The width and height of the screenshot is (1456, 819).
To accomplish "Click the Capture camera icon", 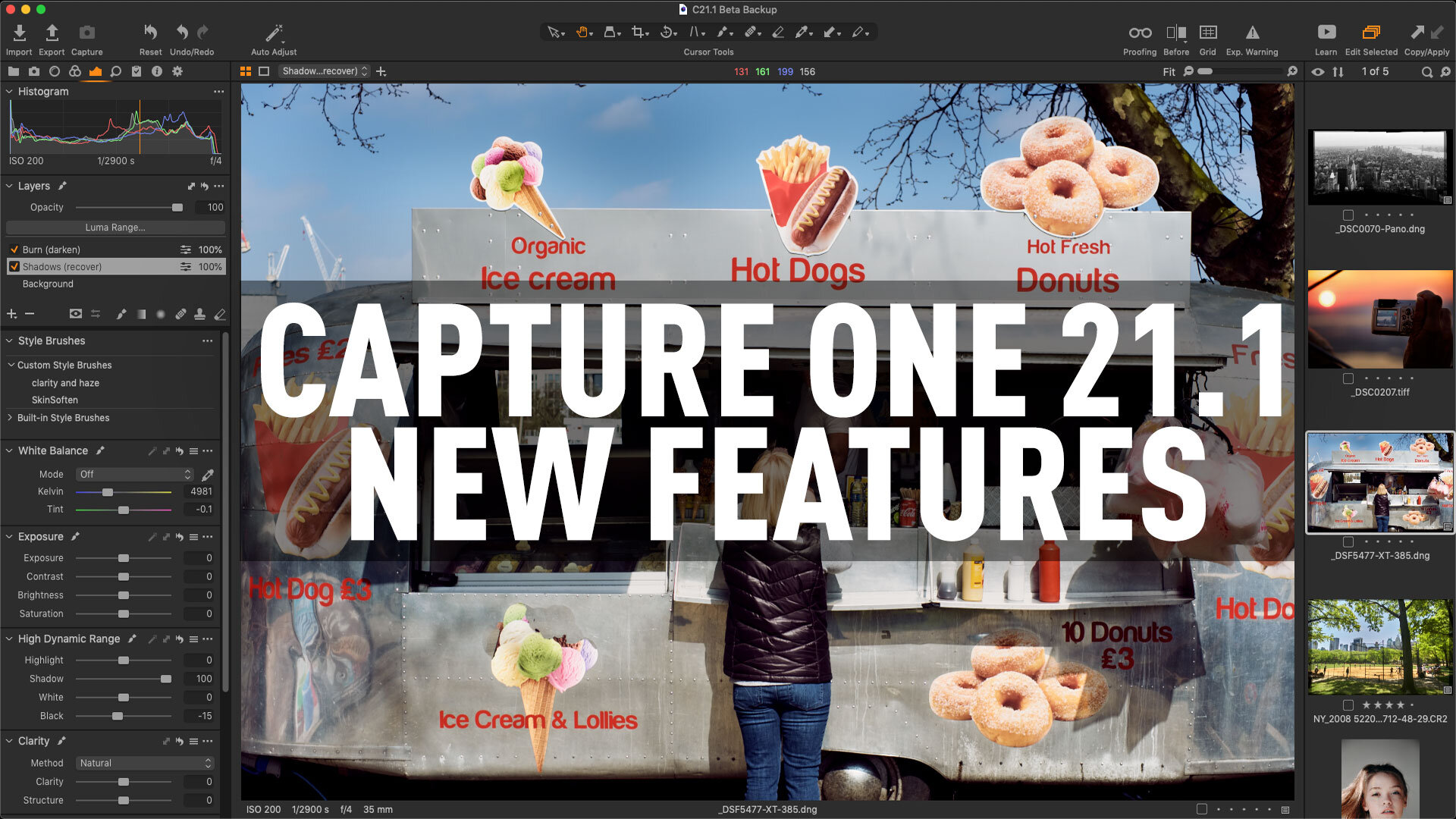I will pos(87,33).
